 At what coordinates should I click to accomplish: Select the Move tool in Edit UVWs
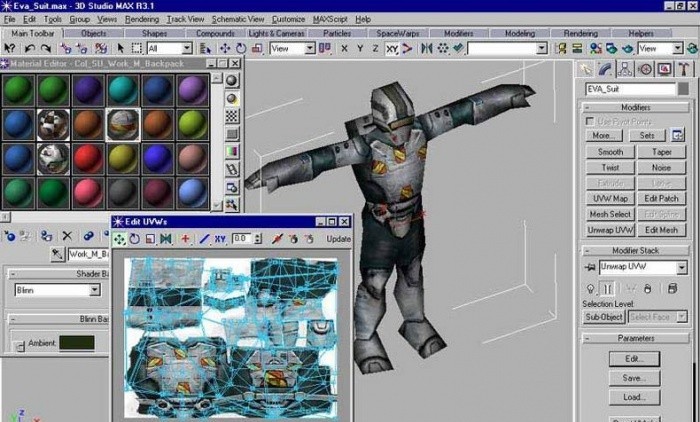120,239
